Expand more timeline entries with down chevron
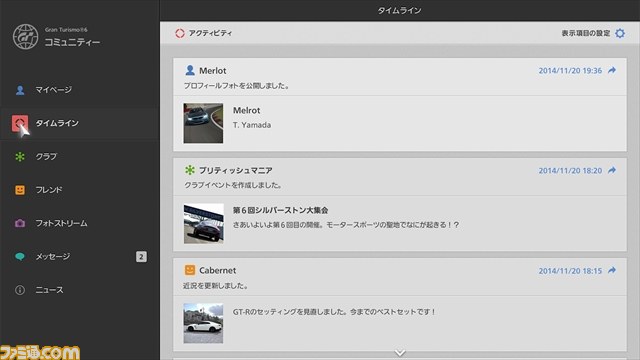Viewport: 640px width, 360px height. (x=400, y=352)
